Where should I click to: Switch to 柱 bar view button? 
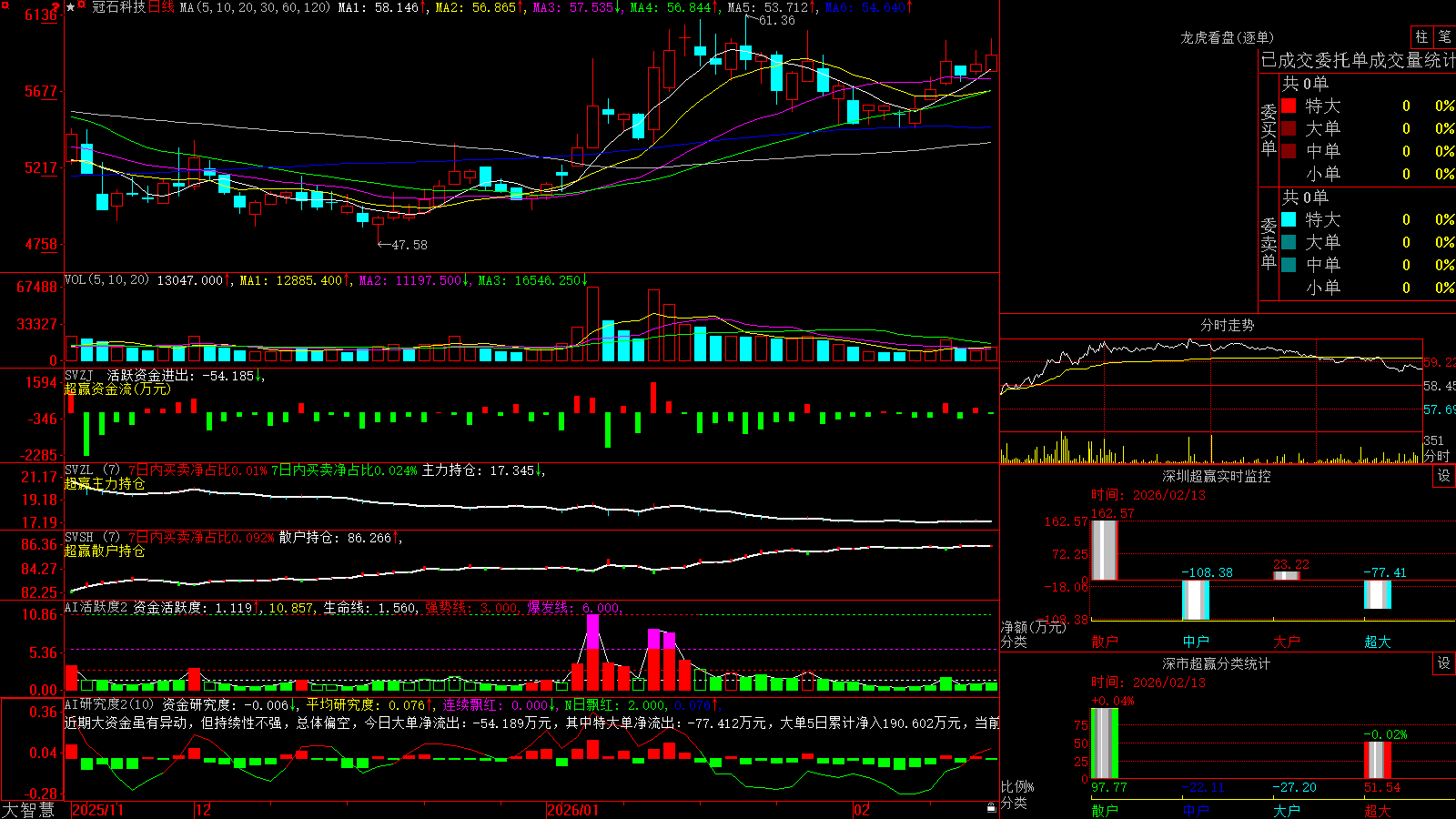coord(1421,37)
